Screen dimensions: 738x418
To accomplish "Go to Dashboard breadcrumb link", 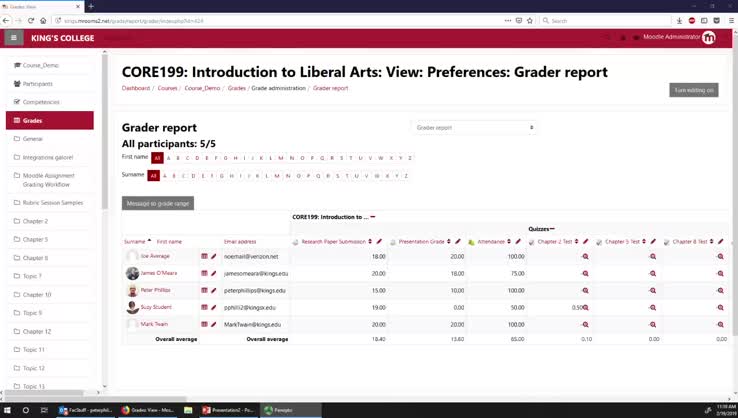I will click(136, 88).
